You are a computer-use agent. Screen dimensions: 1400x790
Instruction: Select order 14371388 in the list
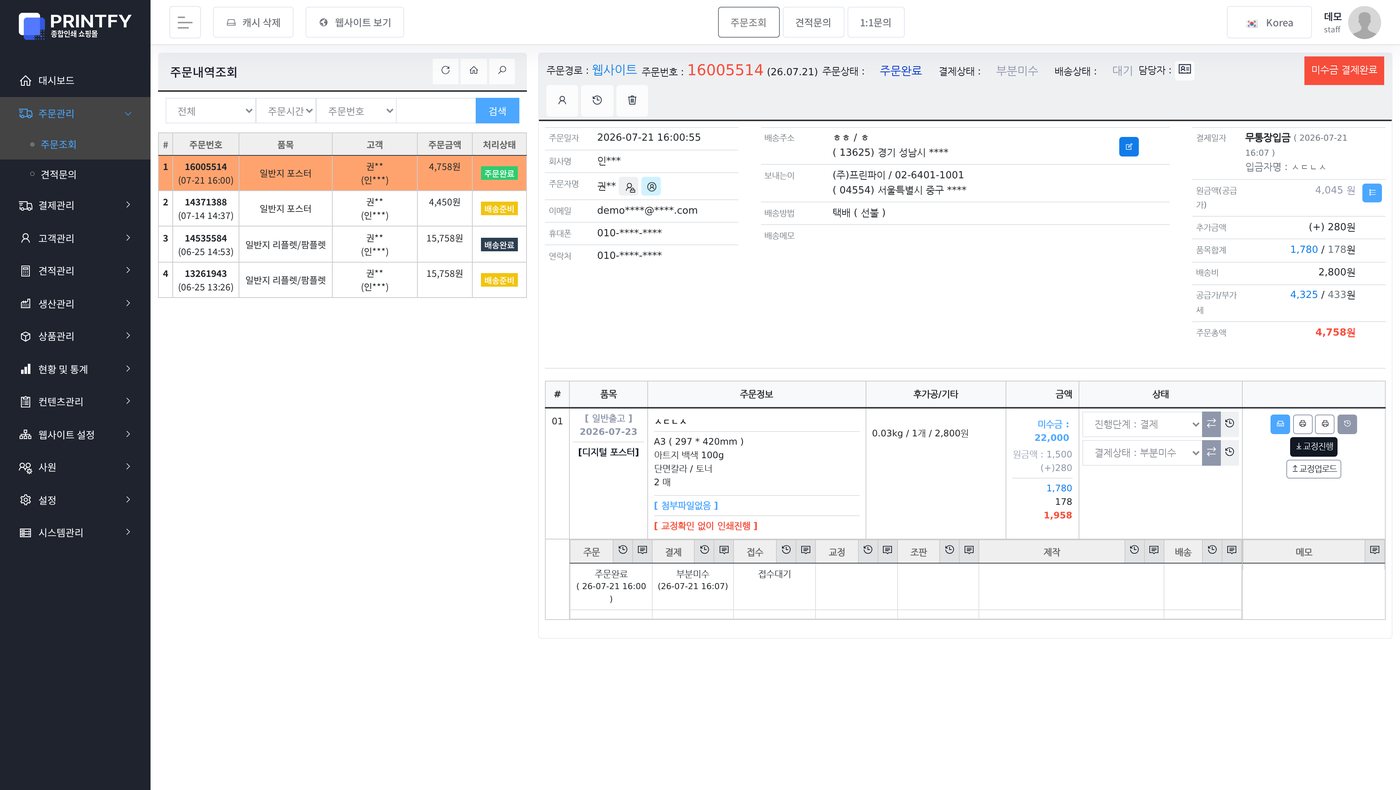[342, 209]
